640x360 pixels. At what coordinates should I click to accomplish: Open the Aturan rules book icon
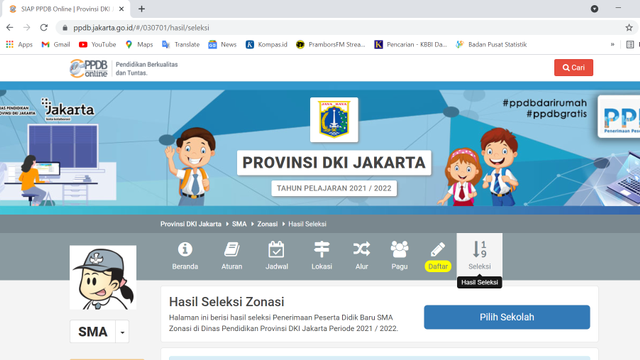click(232, 249)
